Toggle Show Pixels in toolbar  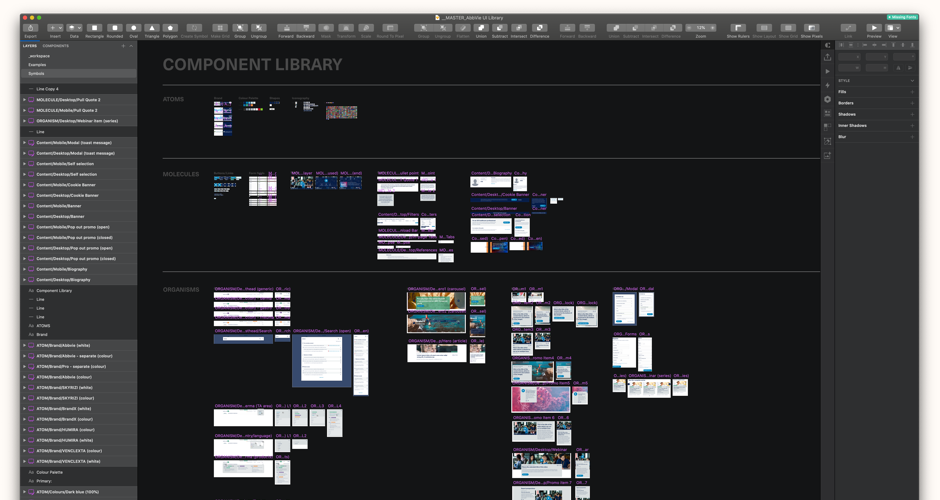(812, 29)
